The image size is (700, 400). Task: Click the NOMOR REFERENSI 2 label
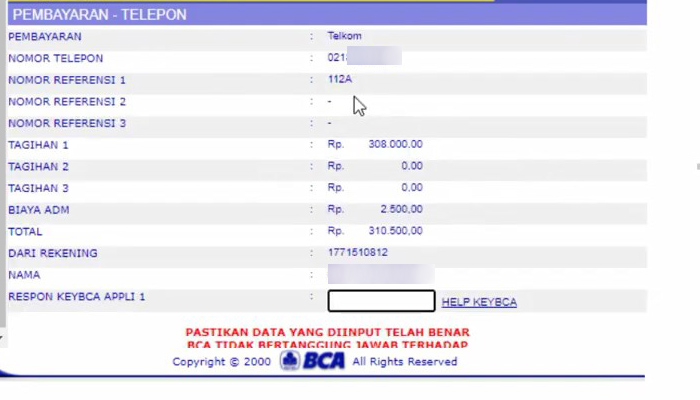click(x=67, y=101)
